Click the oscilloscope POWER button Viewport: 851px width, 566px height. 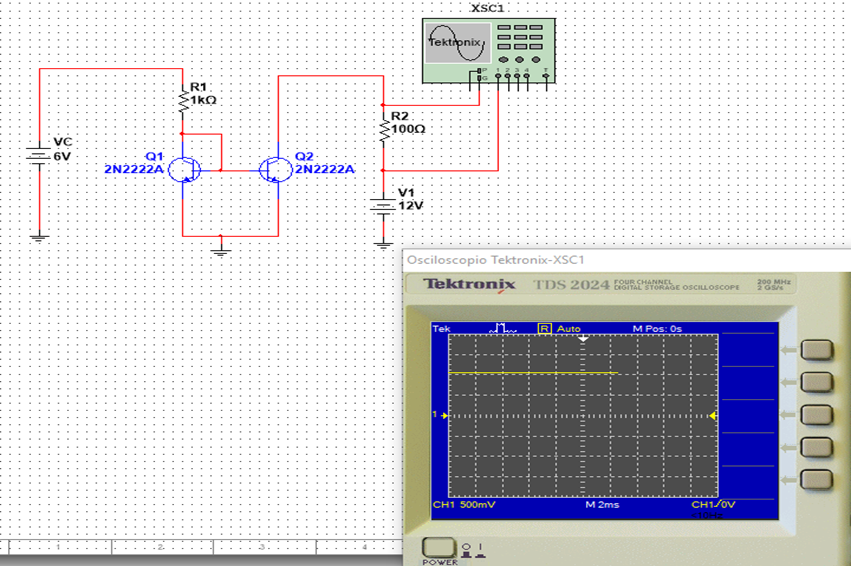[x=439, y=548]
